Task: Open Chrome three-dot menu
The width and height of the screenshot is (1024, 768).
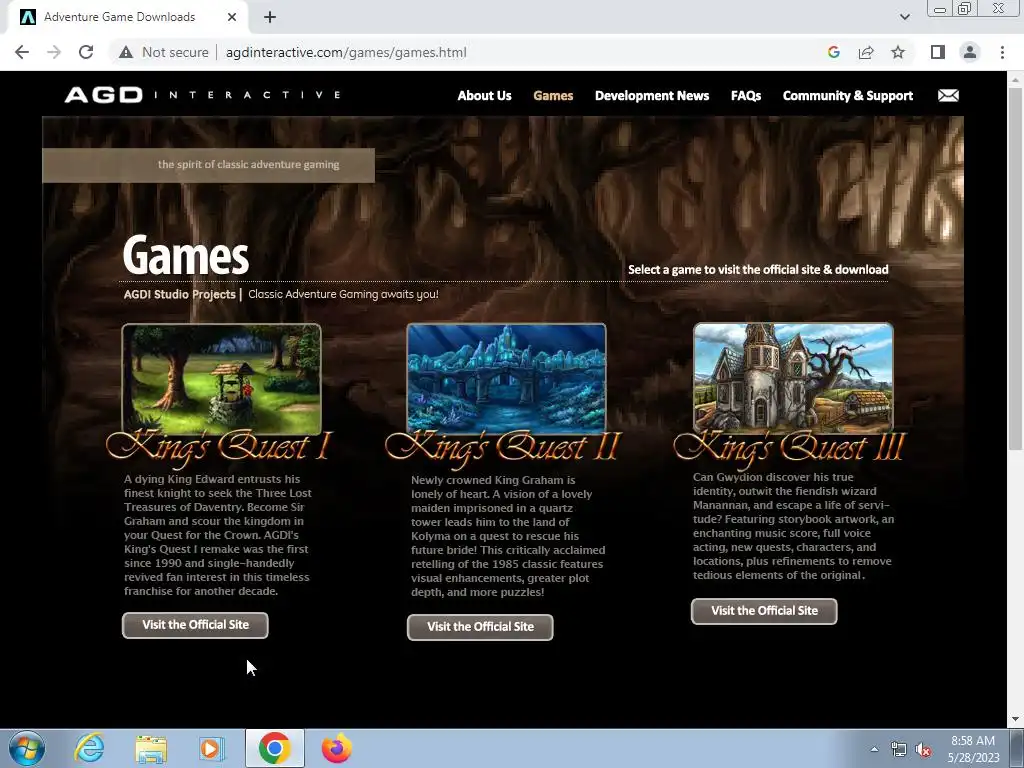Action: 1002,52
